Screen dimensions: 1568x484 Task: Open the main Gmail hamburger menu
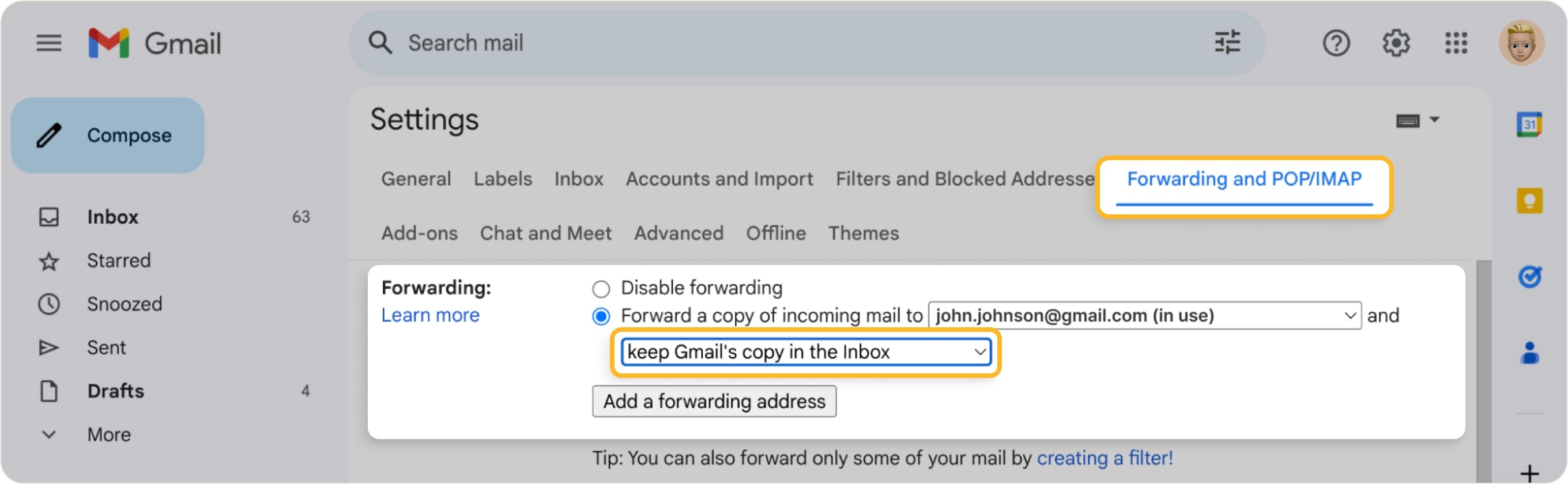pyautogui.click(x=48, y=43)
